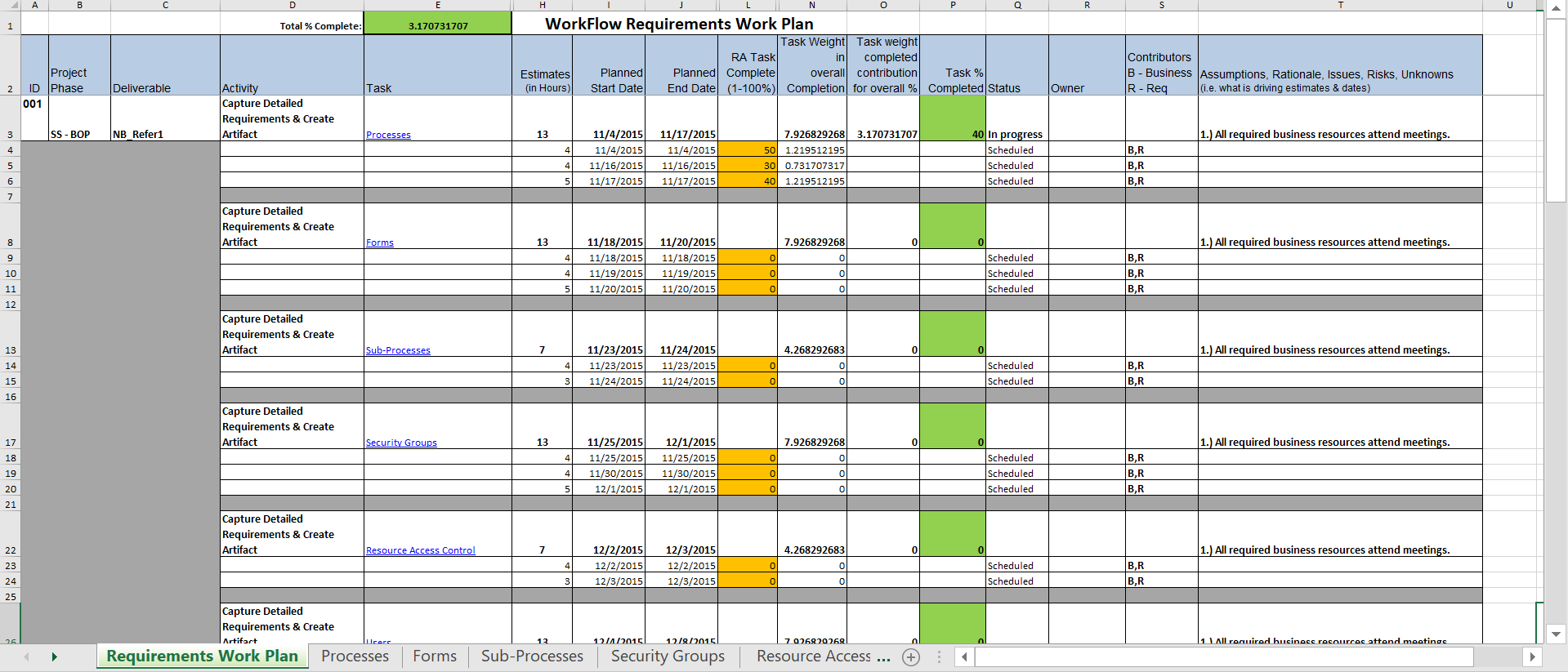Go to the Security Groups sheet tab
This screenshot has width=1568, height=672.
coord(668,656)
